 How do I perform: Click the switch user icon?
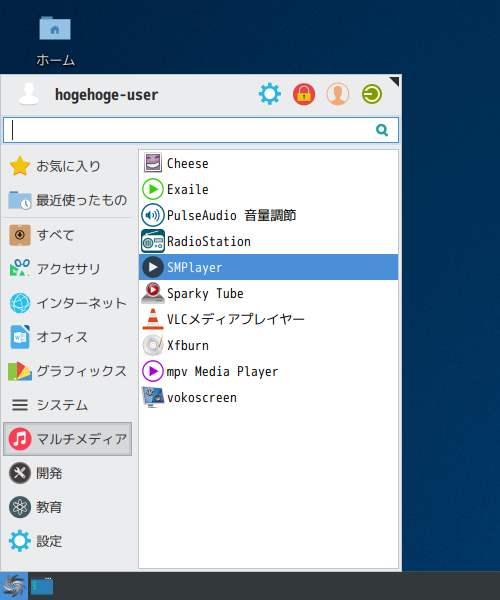coord(338,94)
